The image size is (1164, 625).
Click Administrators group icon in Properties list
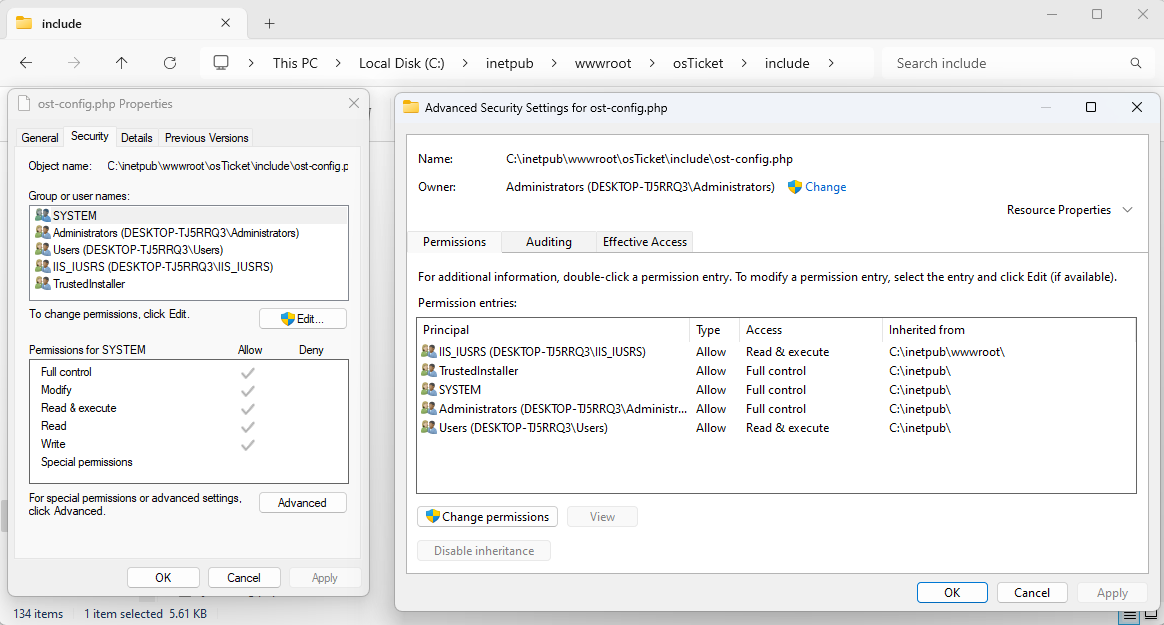pyautogui.click(x=42, y=232)
